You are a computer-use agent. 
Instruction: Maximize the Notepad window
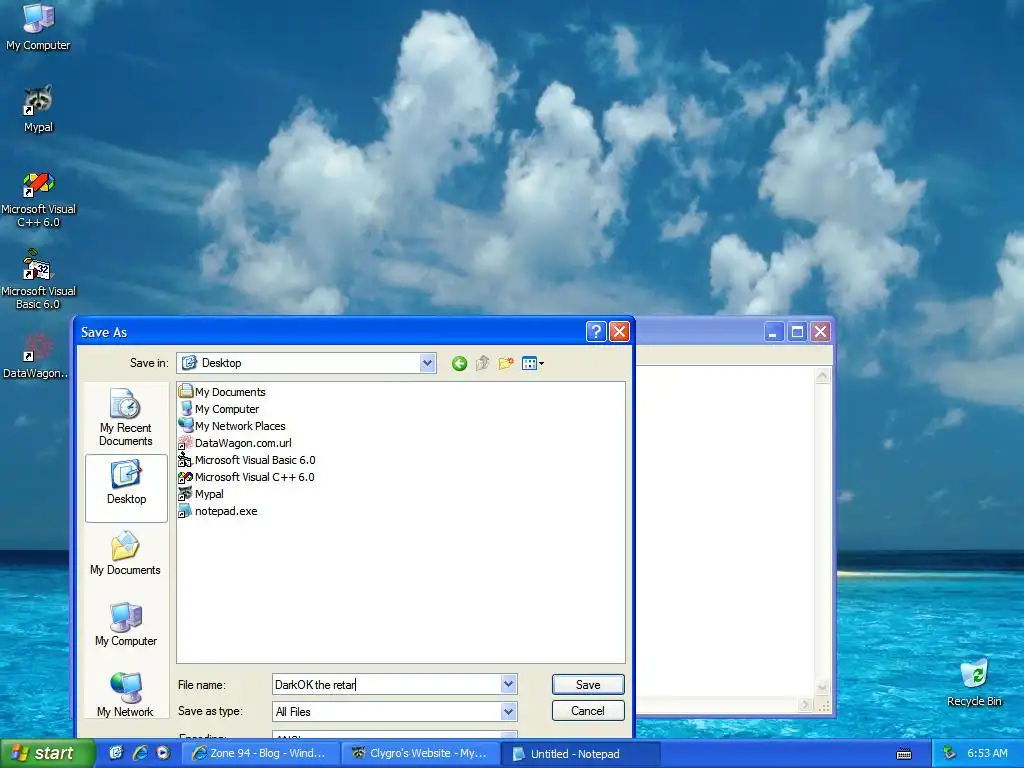[x=797, y=332]
